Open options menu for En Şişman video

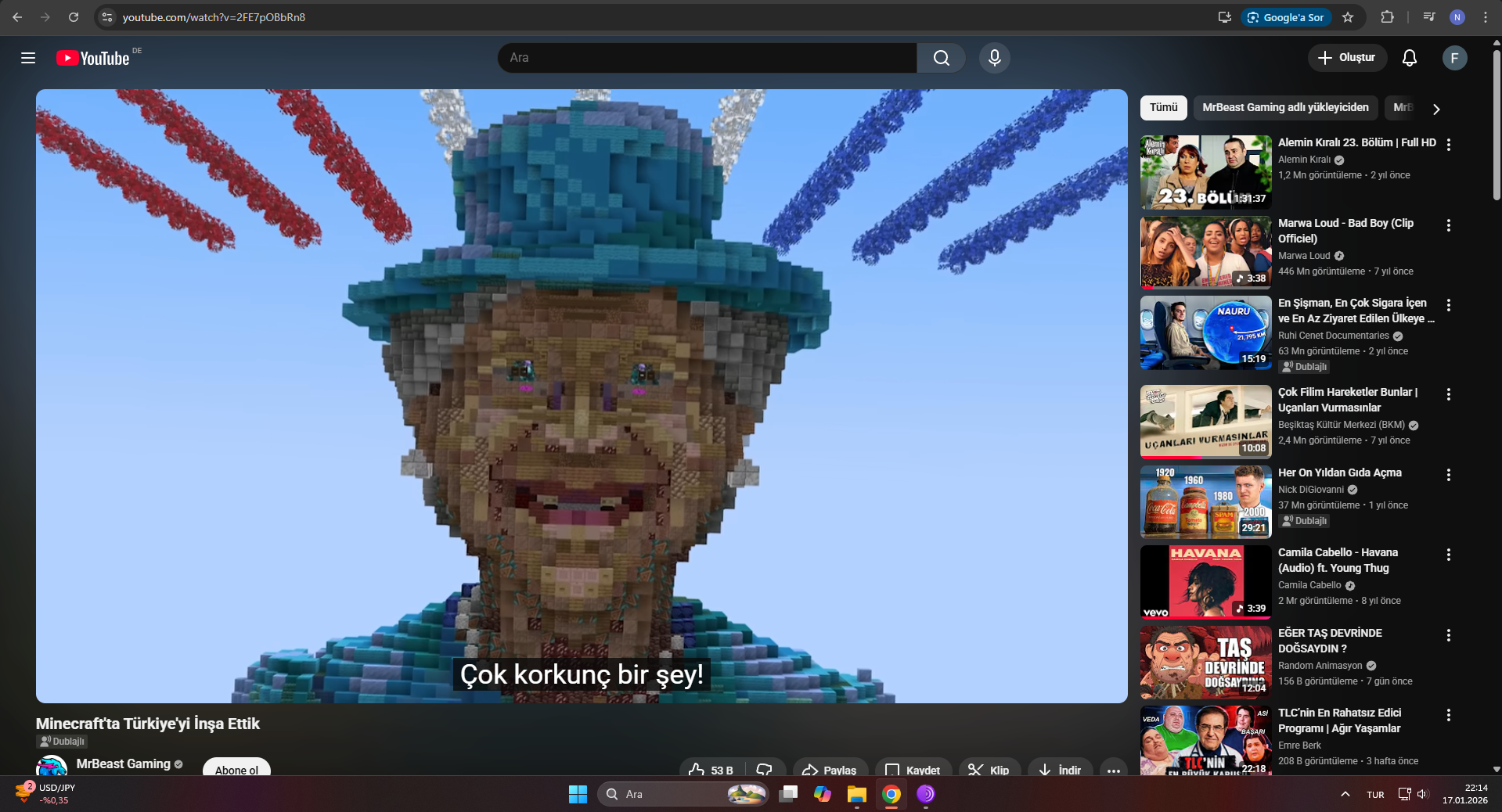1448,305
